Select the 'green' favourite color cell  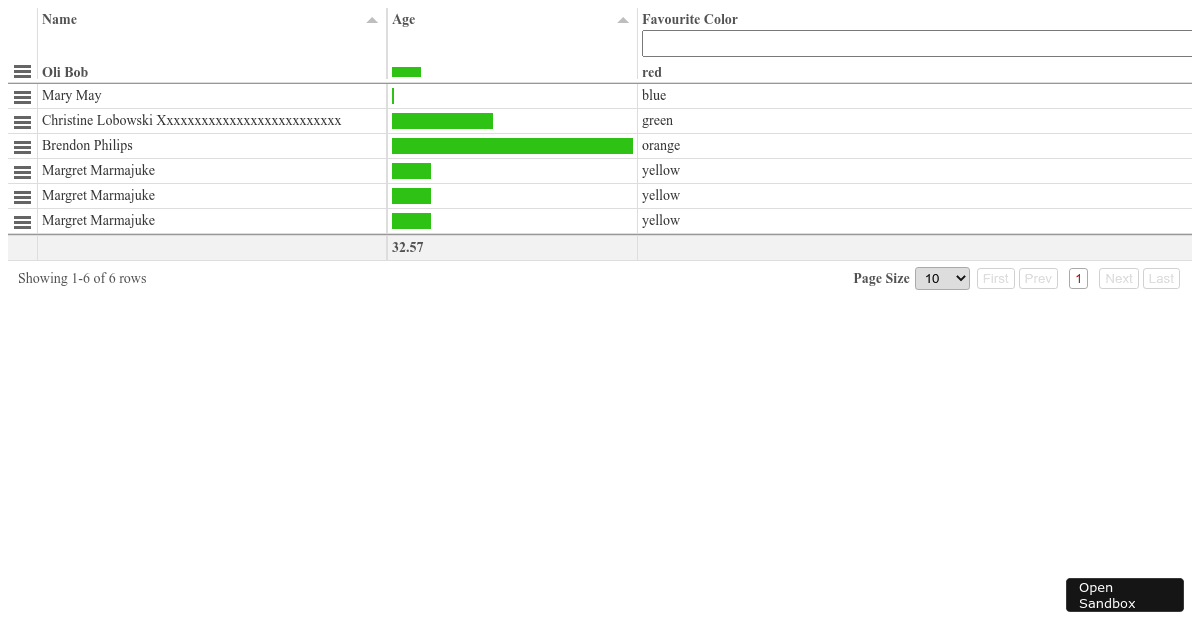(x=915, y=121)
